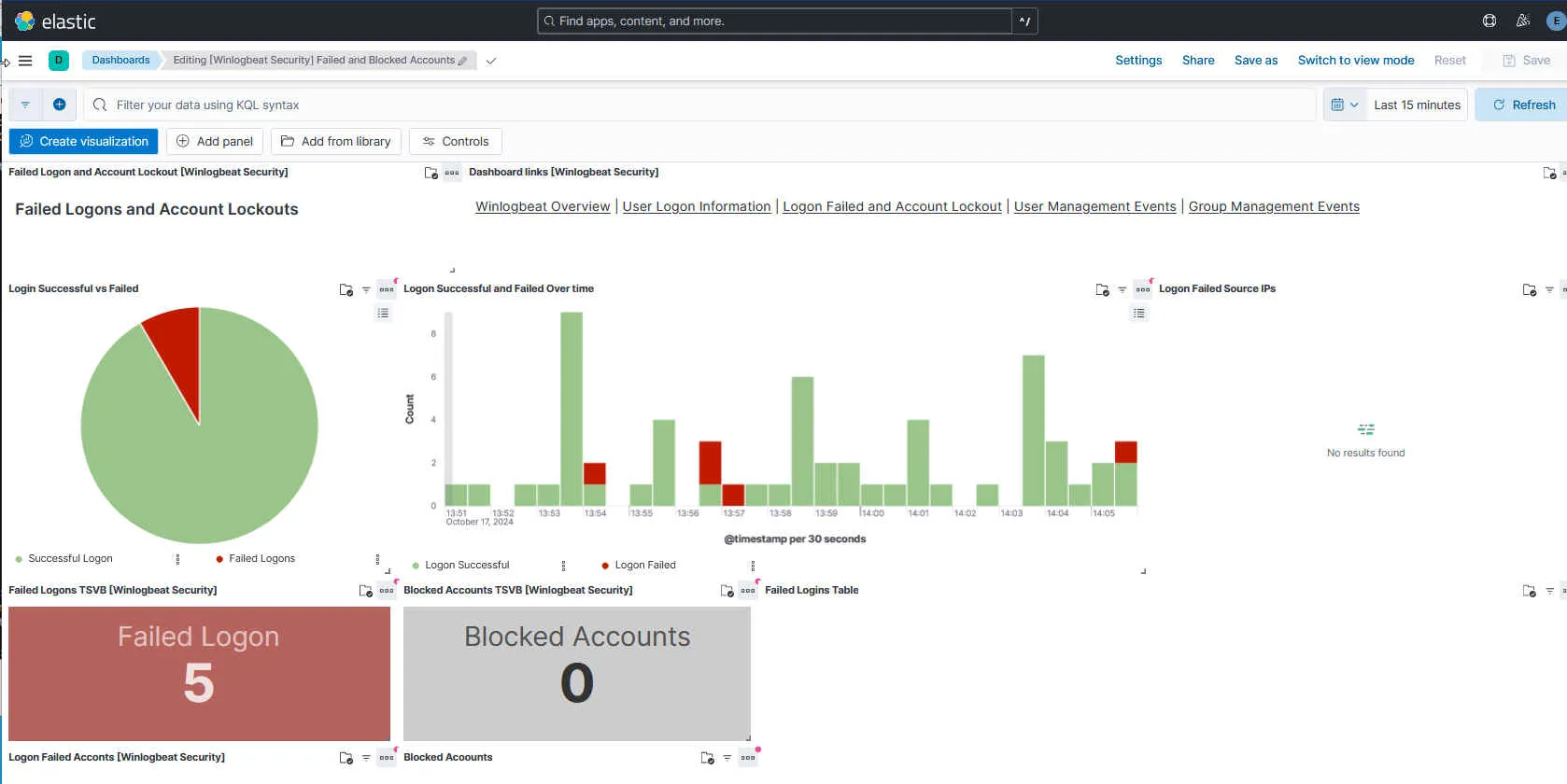Open panel options for Login Successful vs Failed

click(387, 289)
